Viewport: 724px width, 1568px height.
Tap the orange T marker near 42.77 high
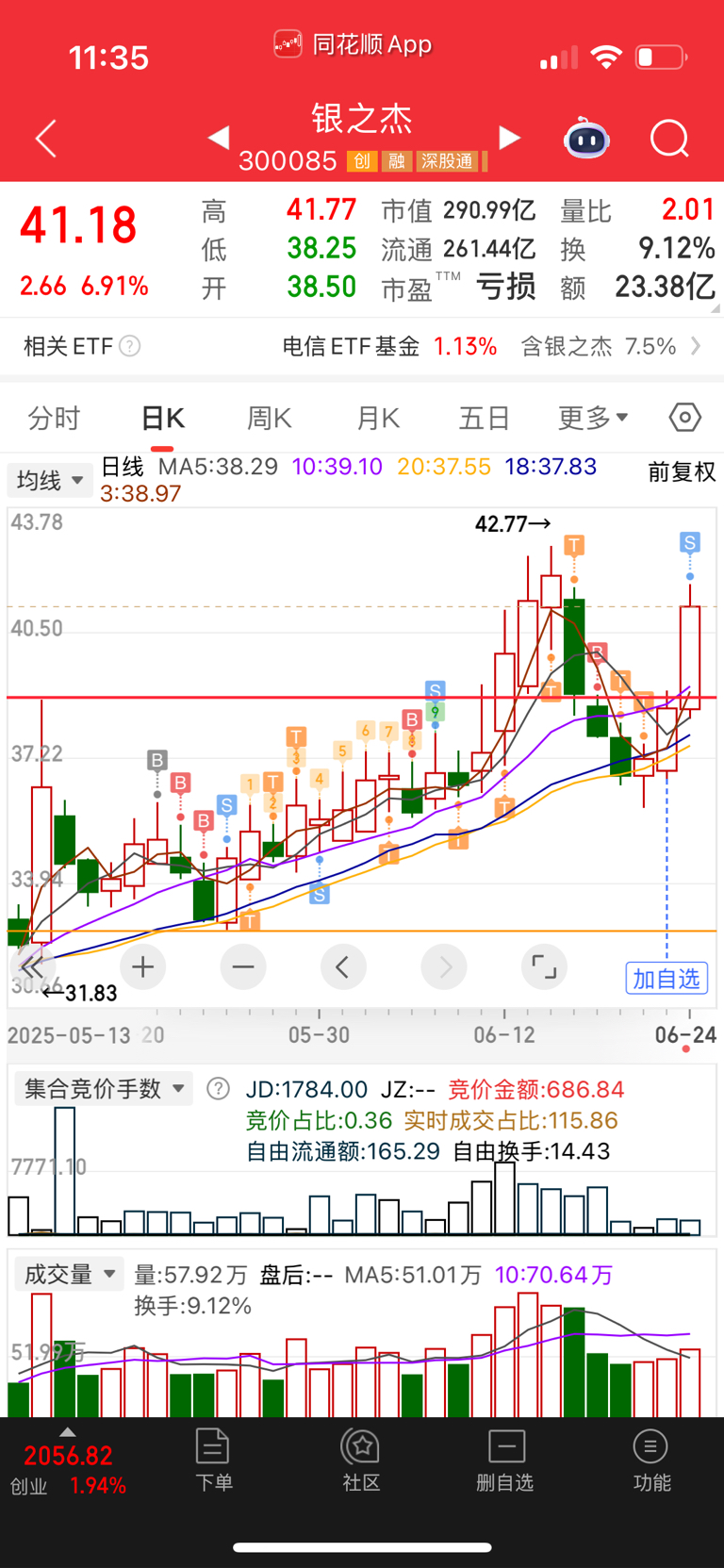click(574, 545)
